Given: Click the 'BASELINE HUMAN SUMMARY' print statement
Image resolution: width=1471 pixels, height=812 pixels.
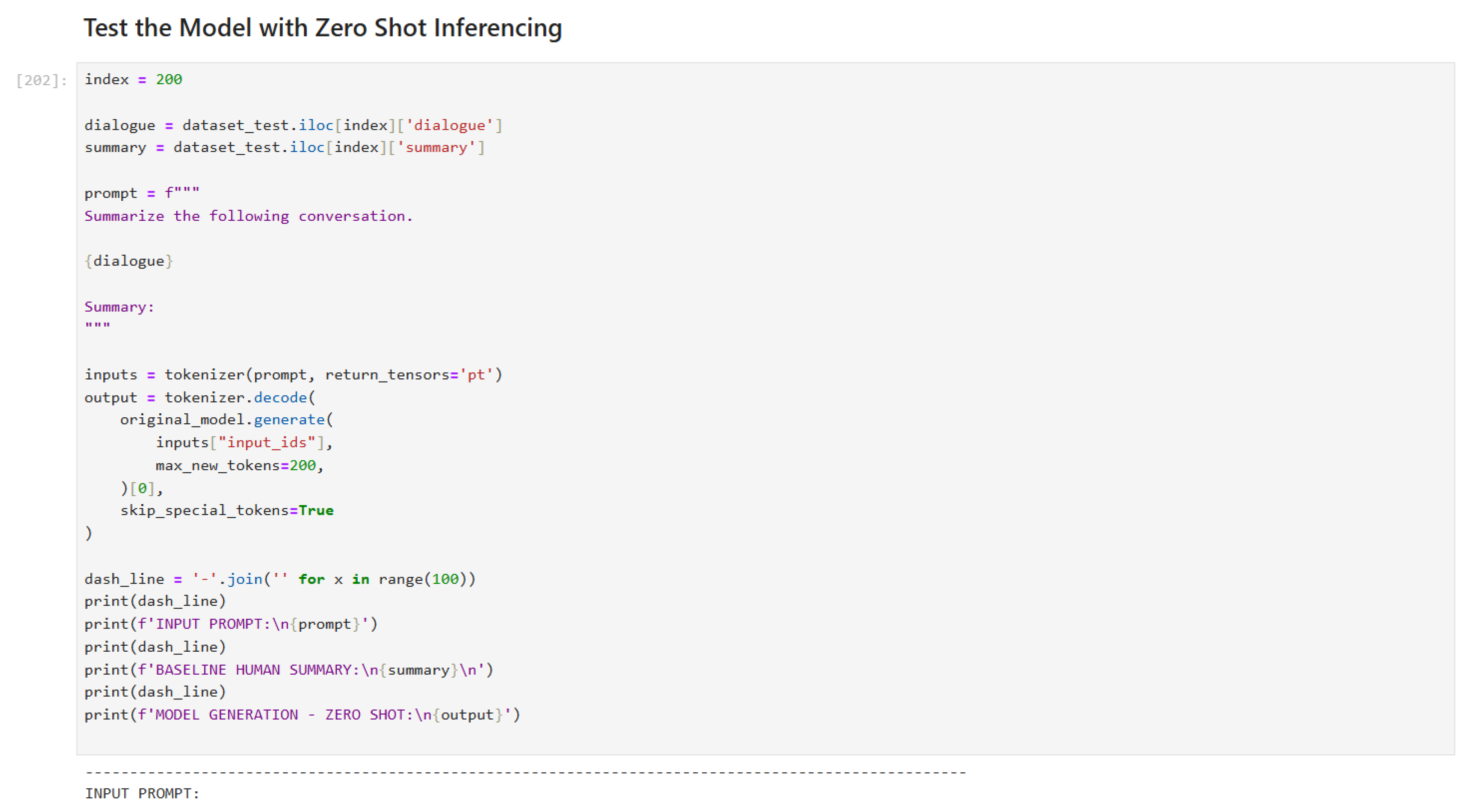Looking at the screenshot, I should click(288, 669).
